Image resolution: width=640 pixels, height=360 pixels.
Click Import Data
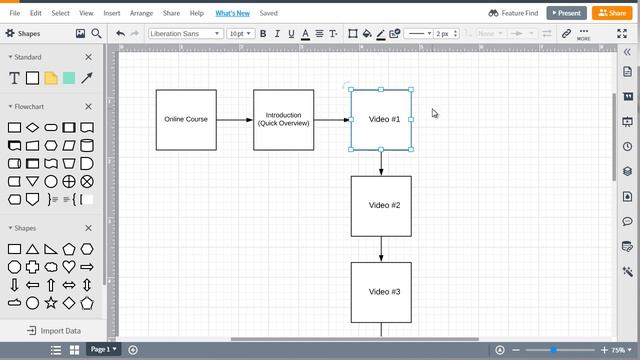click(54, 331)
